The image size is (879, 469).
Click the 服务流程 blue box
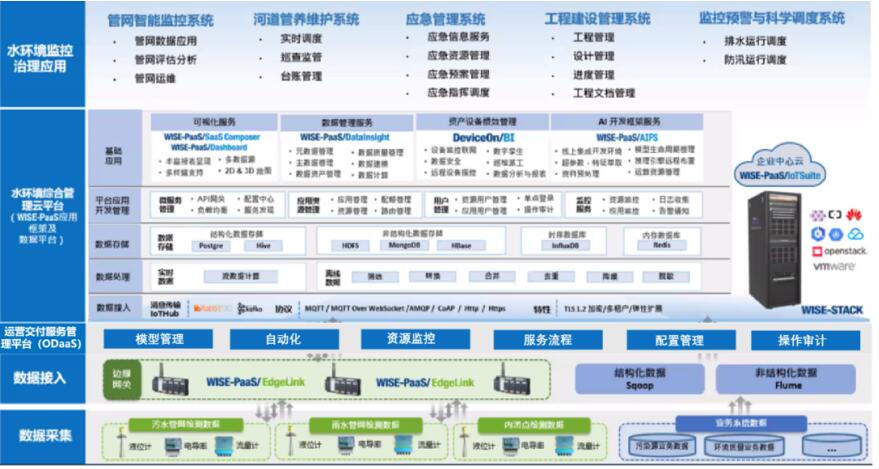pyautogui.click(x=548, y=340)
